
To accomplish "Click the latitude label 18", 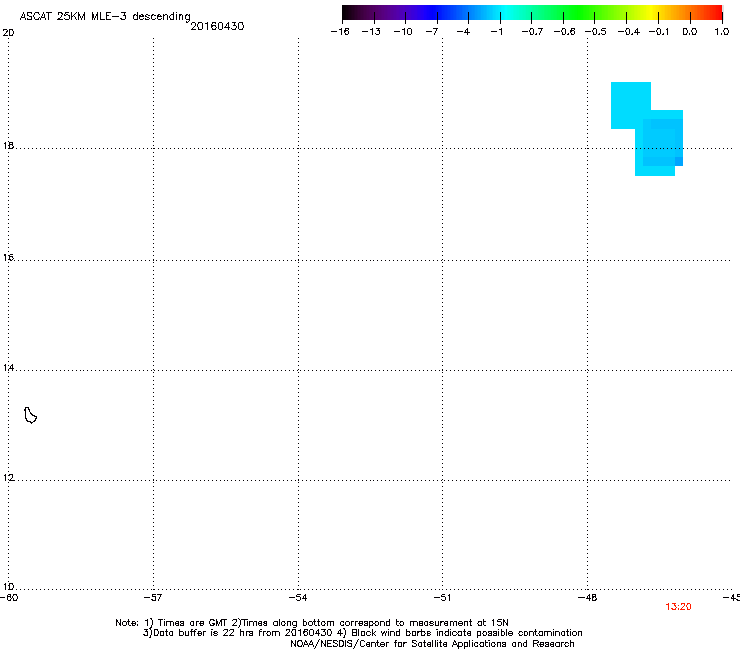I will (8, 145).
